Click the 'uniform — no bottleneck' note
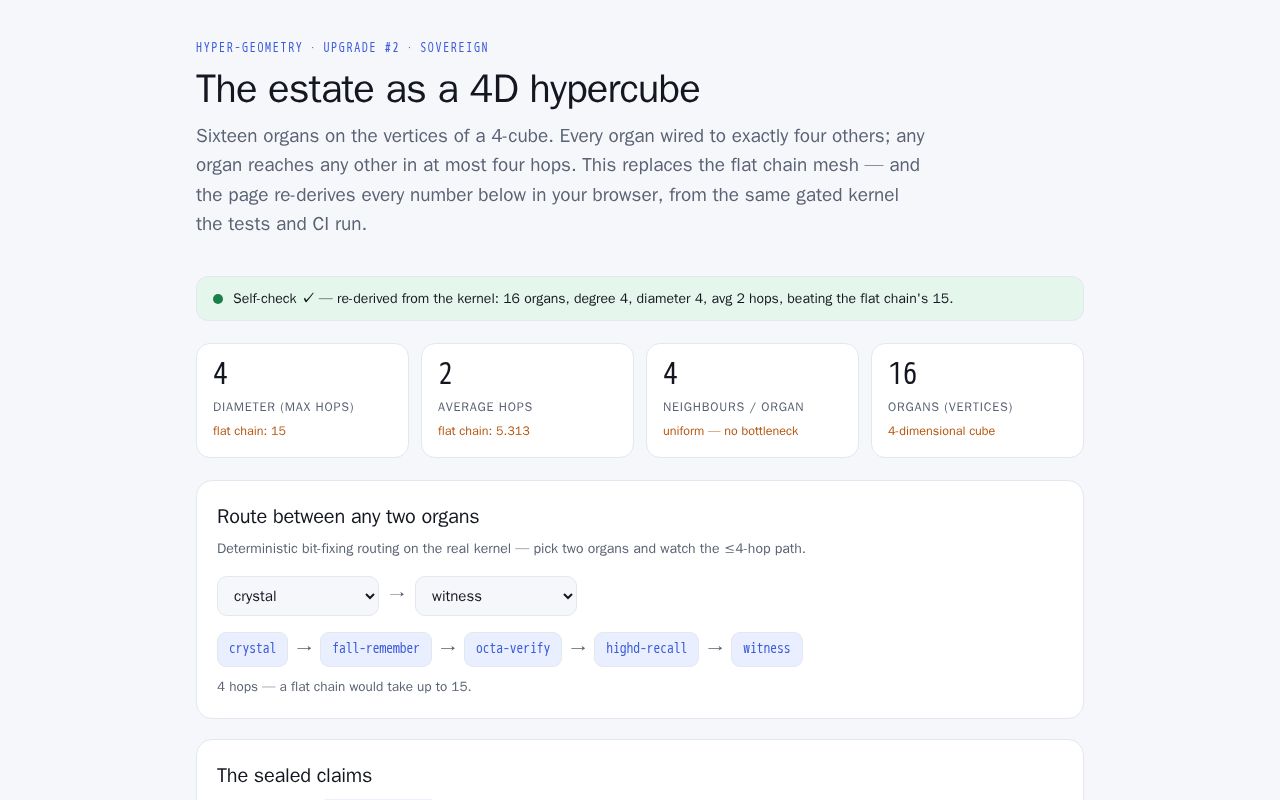Image resolution: width=1280 pixels, height=800 pixels. point(730,431)
